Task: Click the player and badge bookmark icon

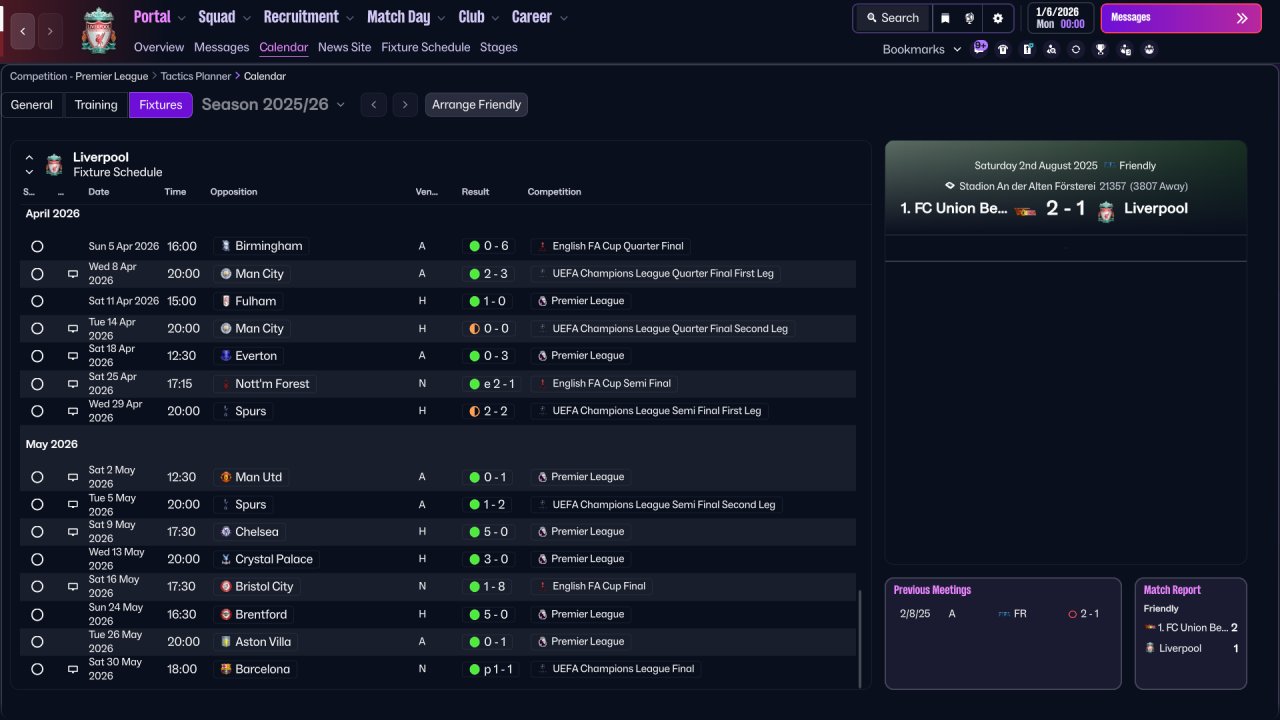Action: pos(1126,49)
